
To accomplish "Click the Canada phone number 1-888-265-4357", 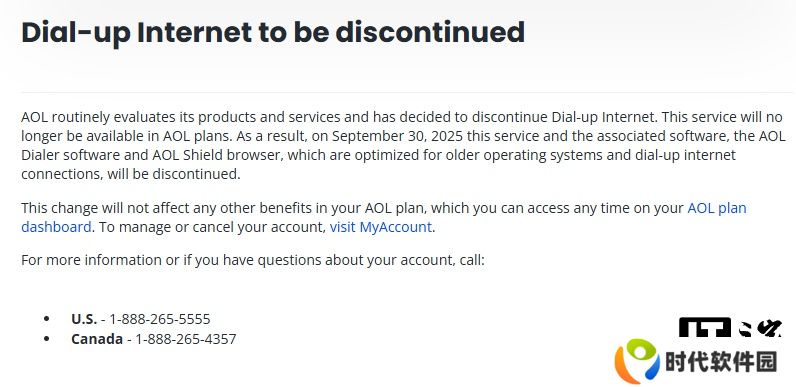I will point(186,339).
